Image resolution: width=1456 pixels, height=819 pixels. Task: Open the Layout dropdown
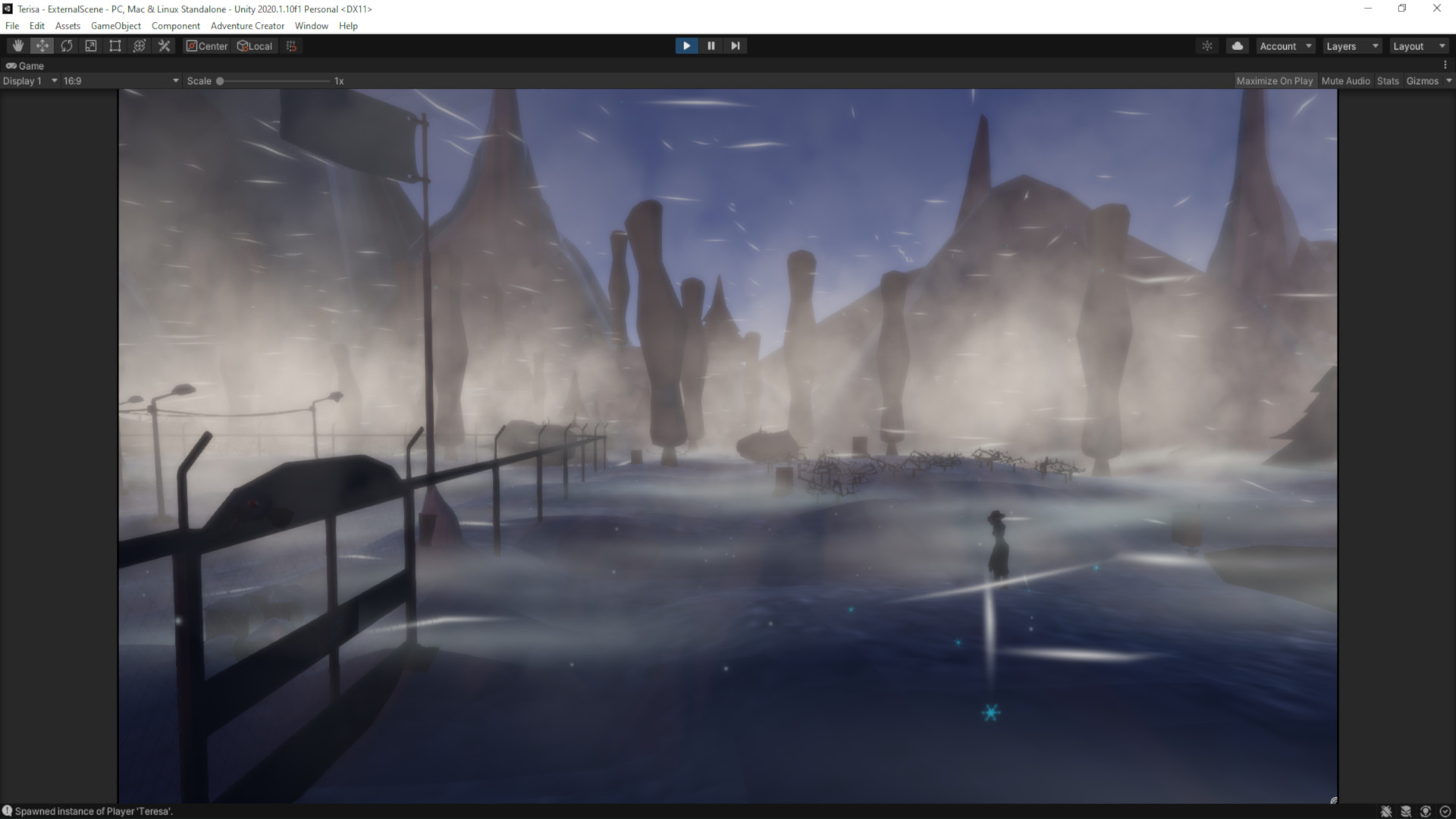pyautogui.click(x=1418, y=45)
